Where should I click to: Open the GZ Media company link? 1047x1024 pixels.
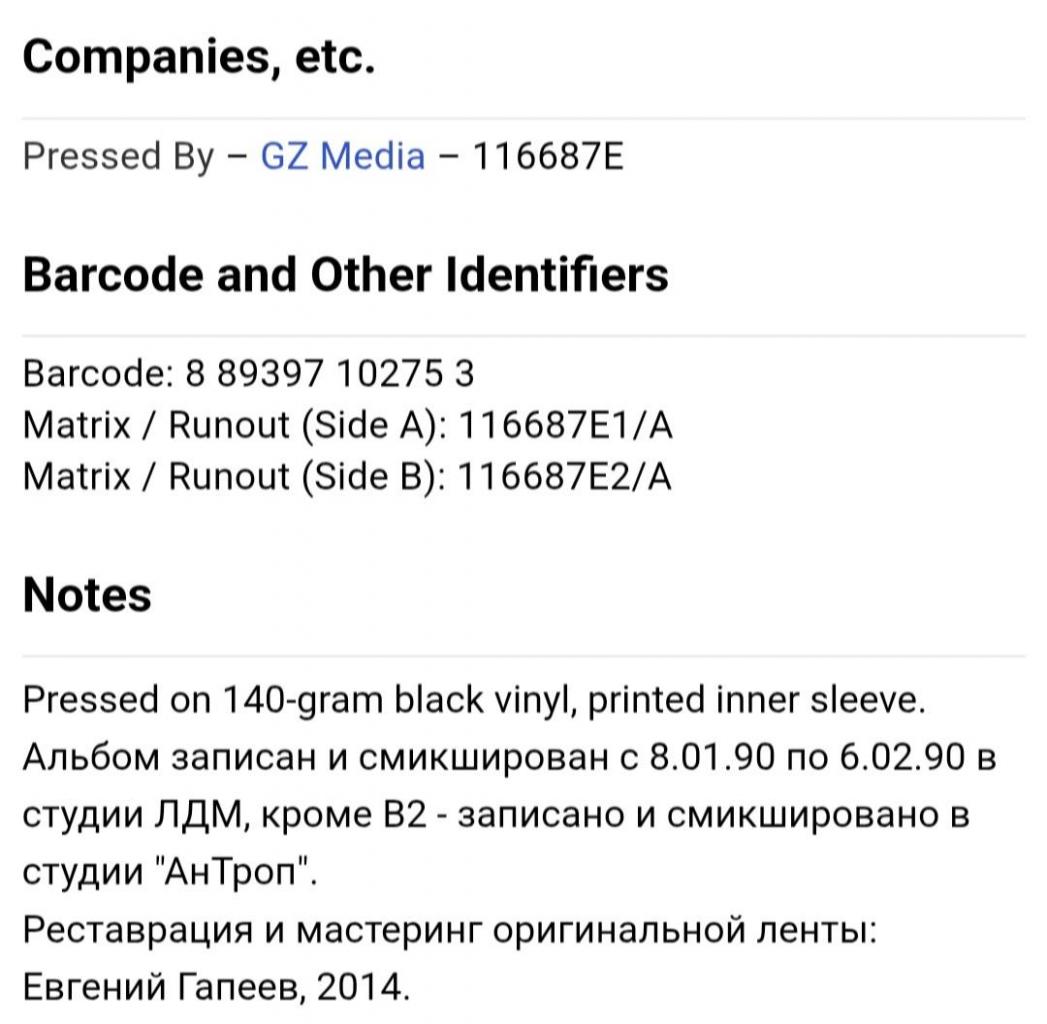tap(343, 156)
